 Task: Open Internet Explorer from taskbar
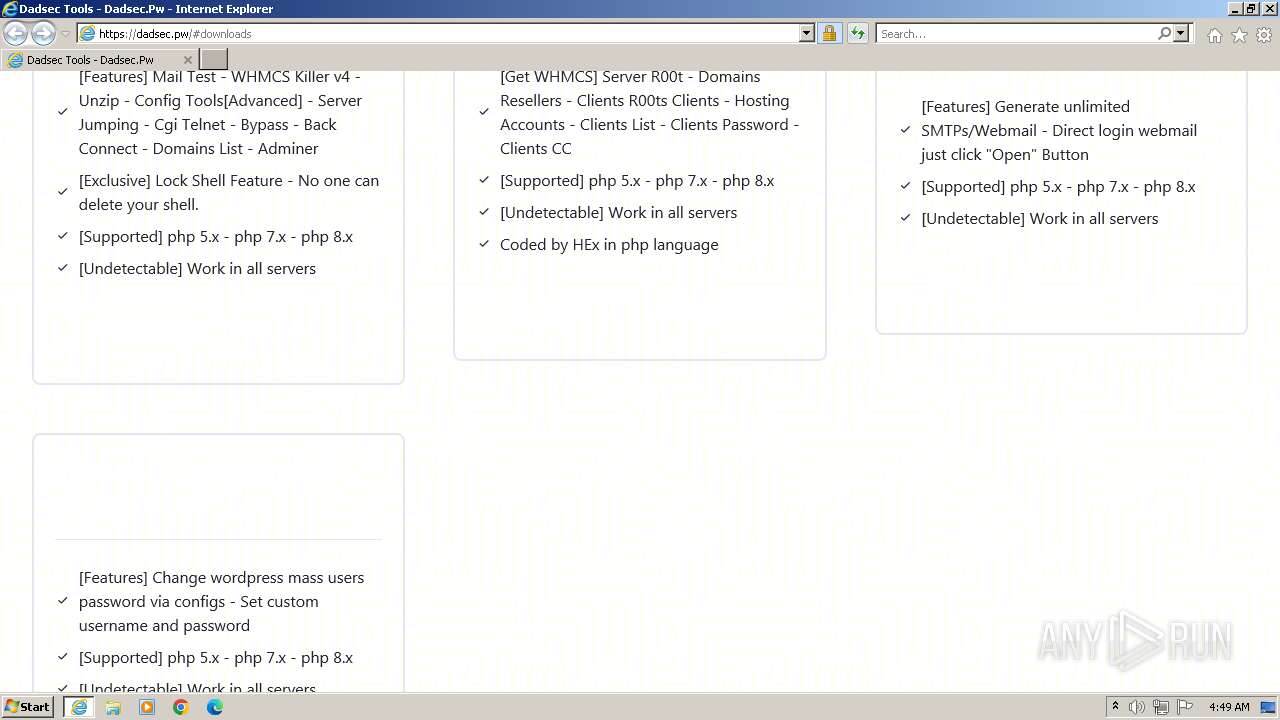coord(79,707)
